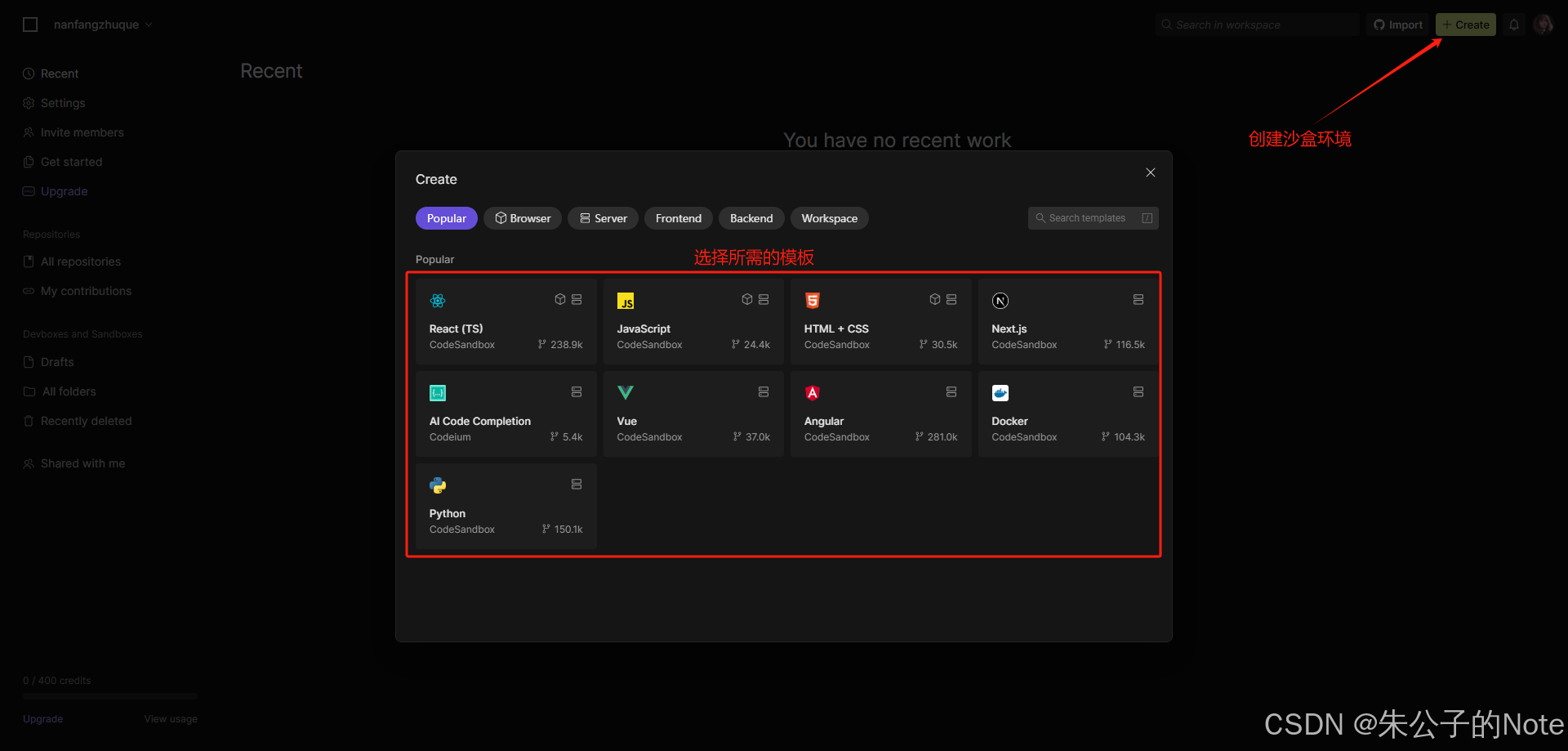
Task: Click the server icon on HTML + CSS card
Action: (x=951, y=300)
